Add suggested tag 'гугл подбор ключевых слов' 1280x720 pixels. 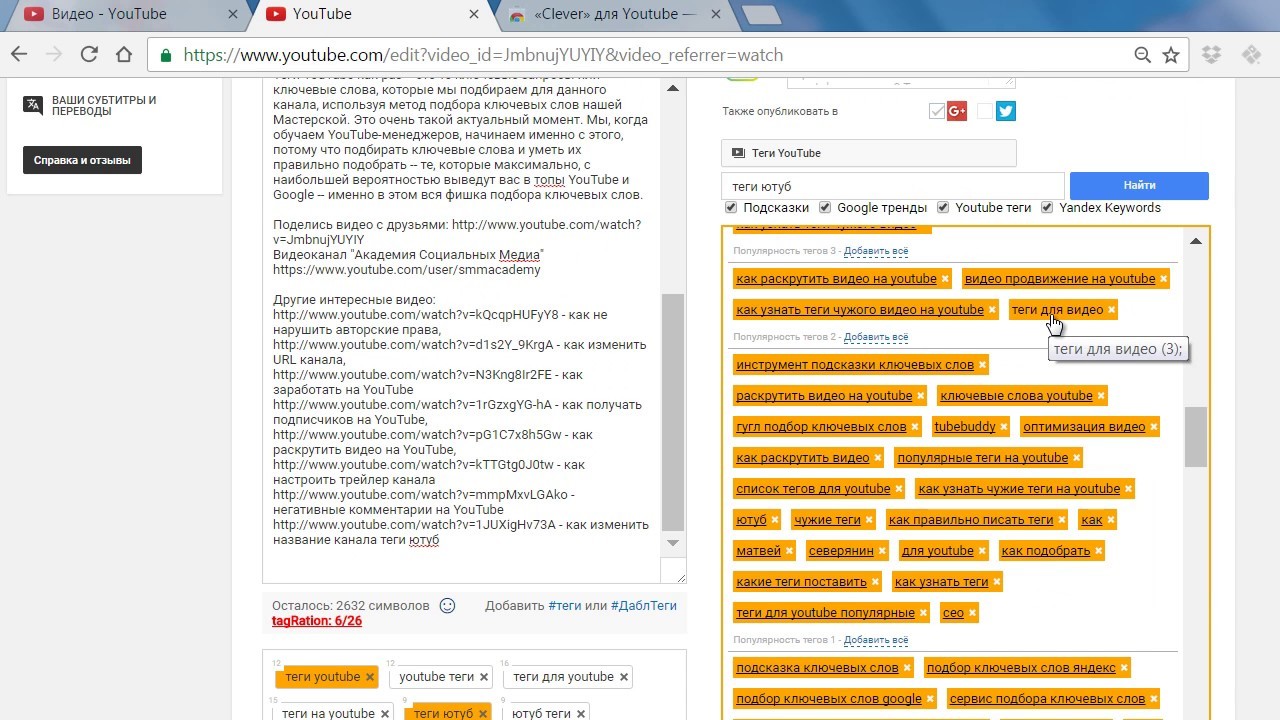point(821,427)
